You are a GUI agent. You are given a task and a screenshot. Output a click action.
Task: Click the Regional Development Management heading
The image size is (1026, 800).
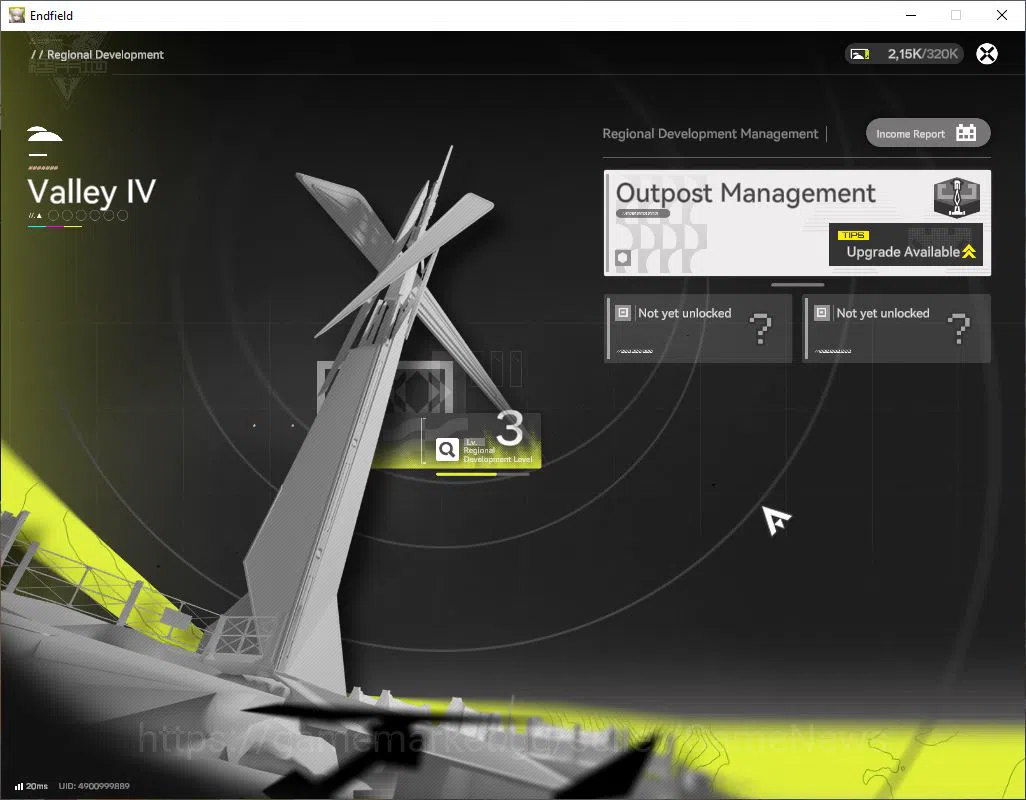710,133
